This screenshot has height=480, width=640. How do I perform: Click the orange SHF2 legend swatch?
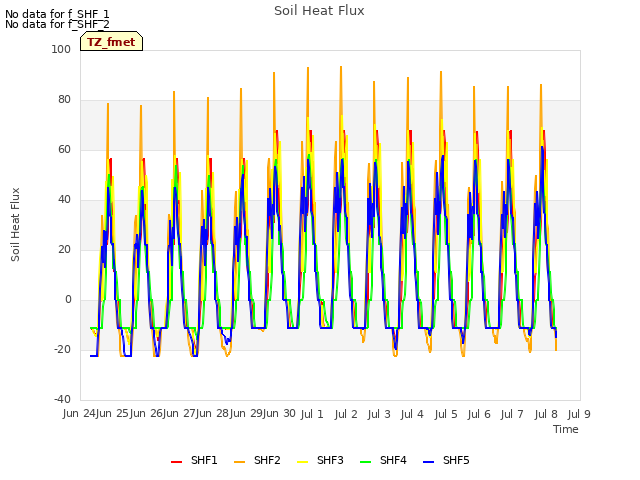[x=240, y=462]
